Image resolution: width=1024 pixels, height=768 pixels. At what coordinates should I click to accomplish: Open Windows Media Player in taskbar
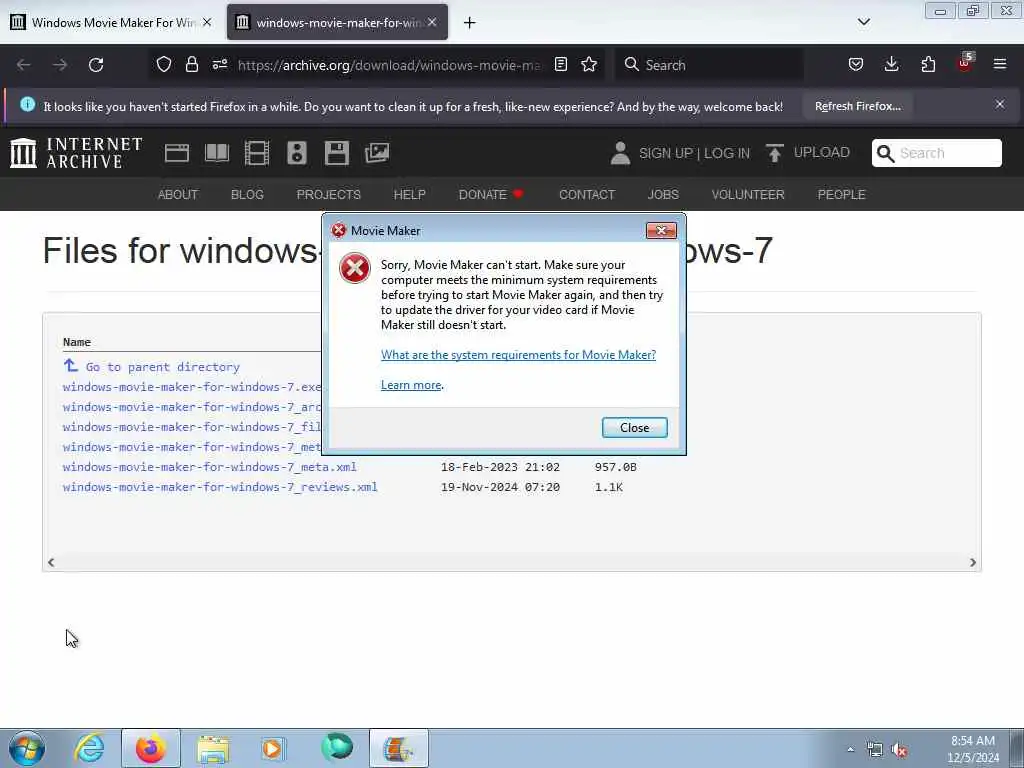(x=273, y=748)
